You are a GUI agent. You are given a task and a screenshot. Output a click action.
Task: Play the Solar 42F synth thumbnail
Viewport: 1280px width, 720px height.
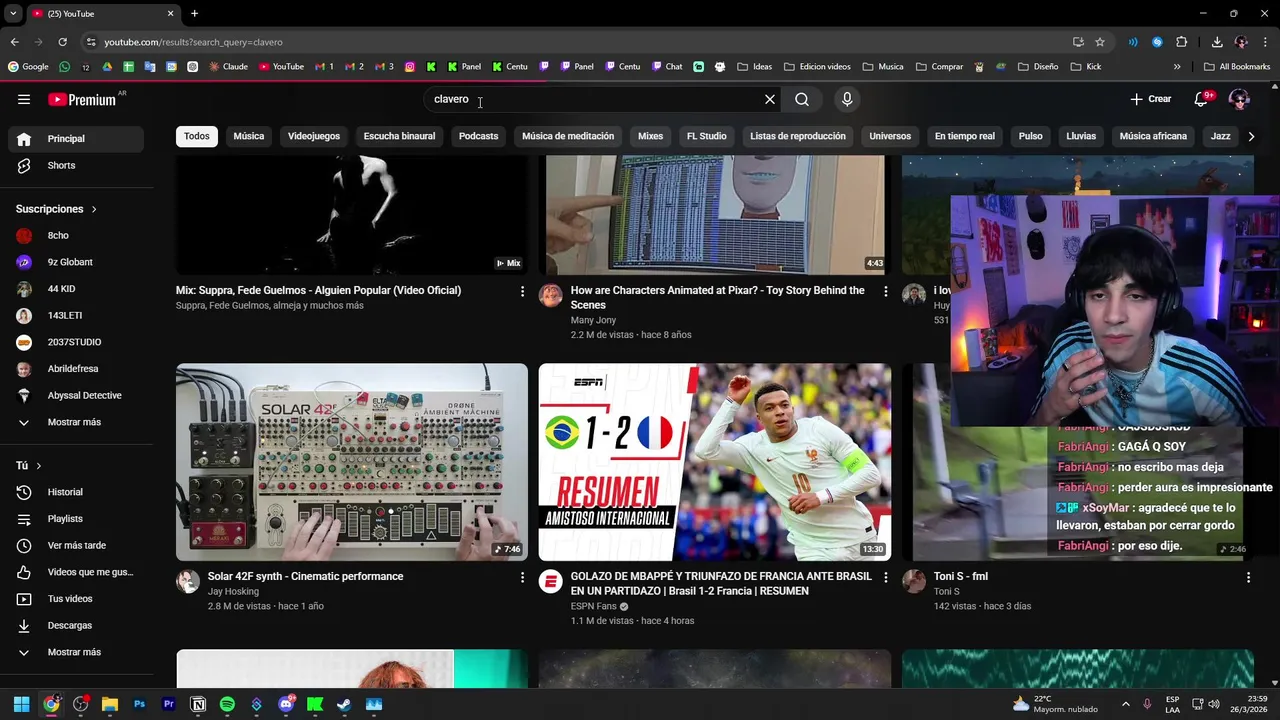(x=352, y=462)
